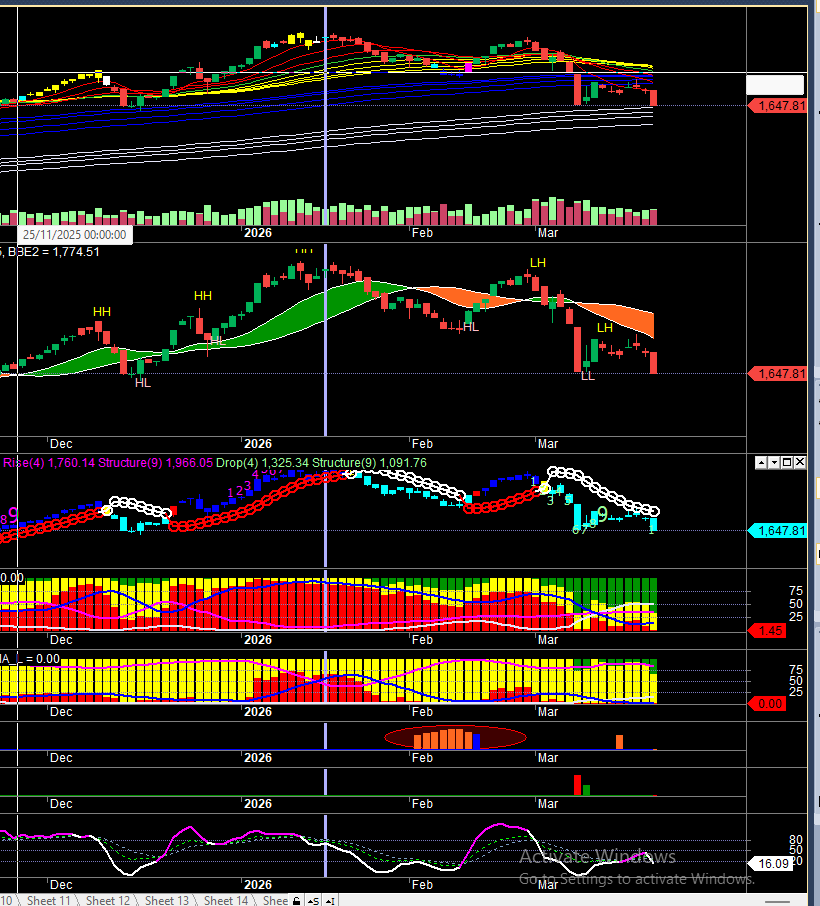Switch to the Sheet 14 tab
The width and height of the screenshot is (820, 906).
click(x=226, y=900)
